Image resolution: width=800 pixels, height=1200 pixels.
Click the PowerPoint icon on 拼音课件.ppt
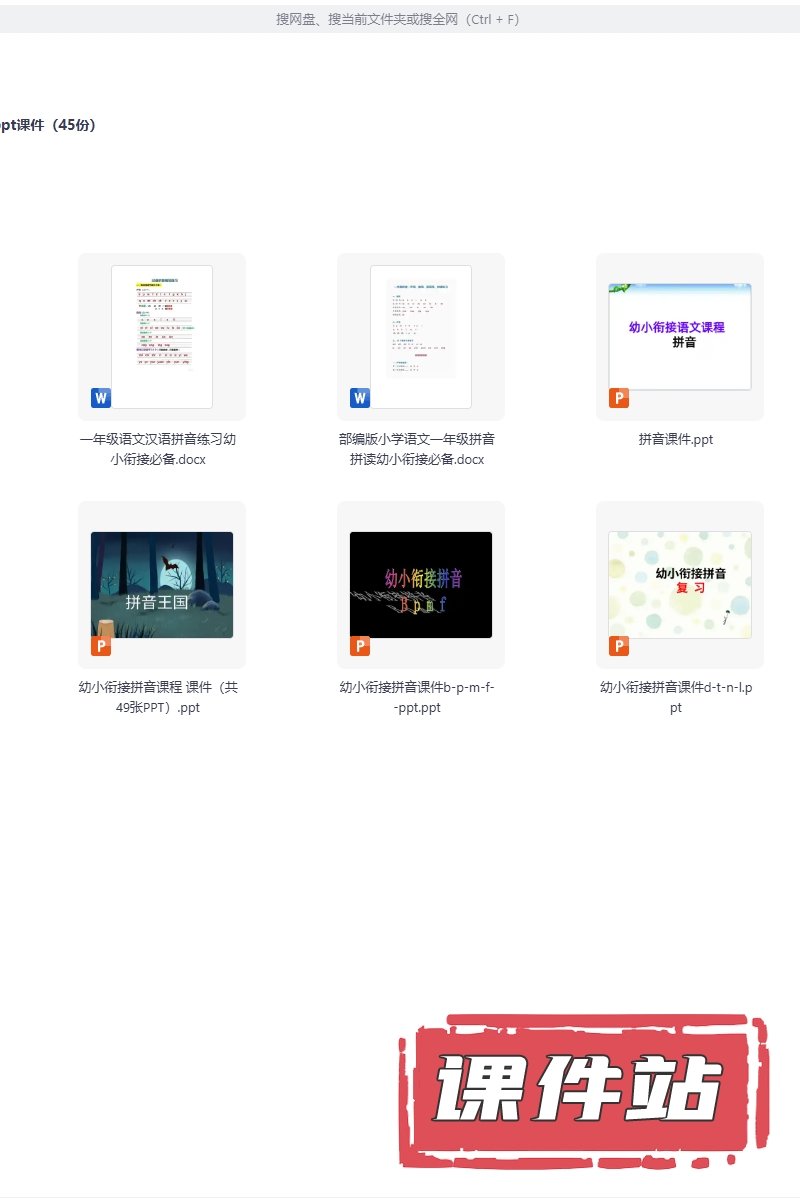(x=619, y=398)
